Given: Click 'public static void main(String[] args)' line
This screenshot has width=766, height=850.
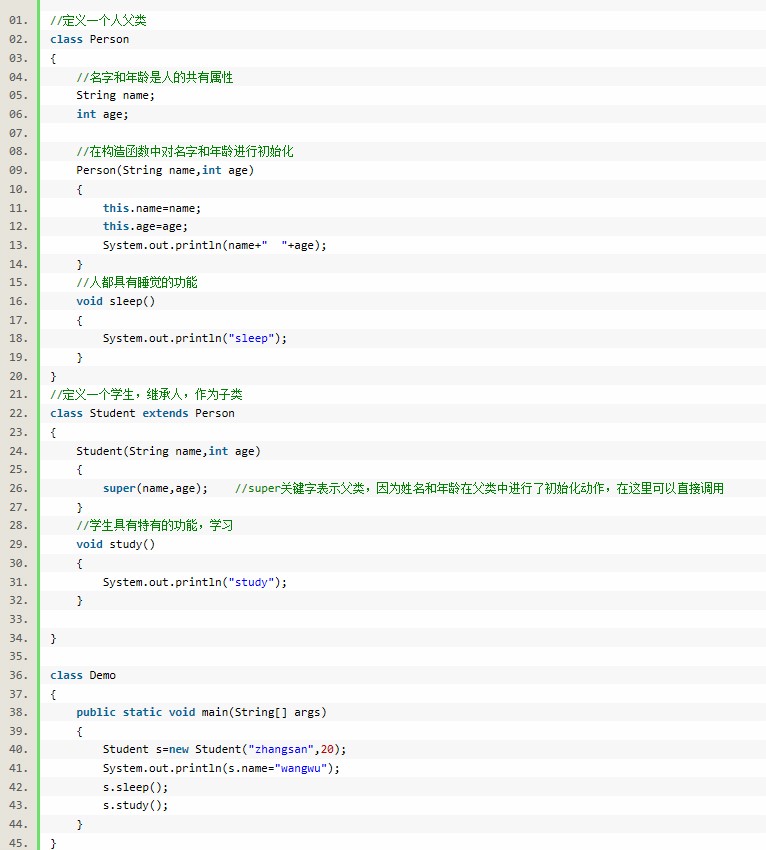Looking at the screenshot, I should (x=201, y=712).
